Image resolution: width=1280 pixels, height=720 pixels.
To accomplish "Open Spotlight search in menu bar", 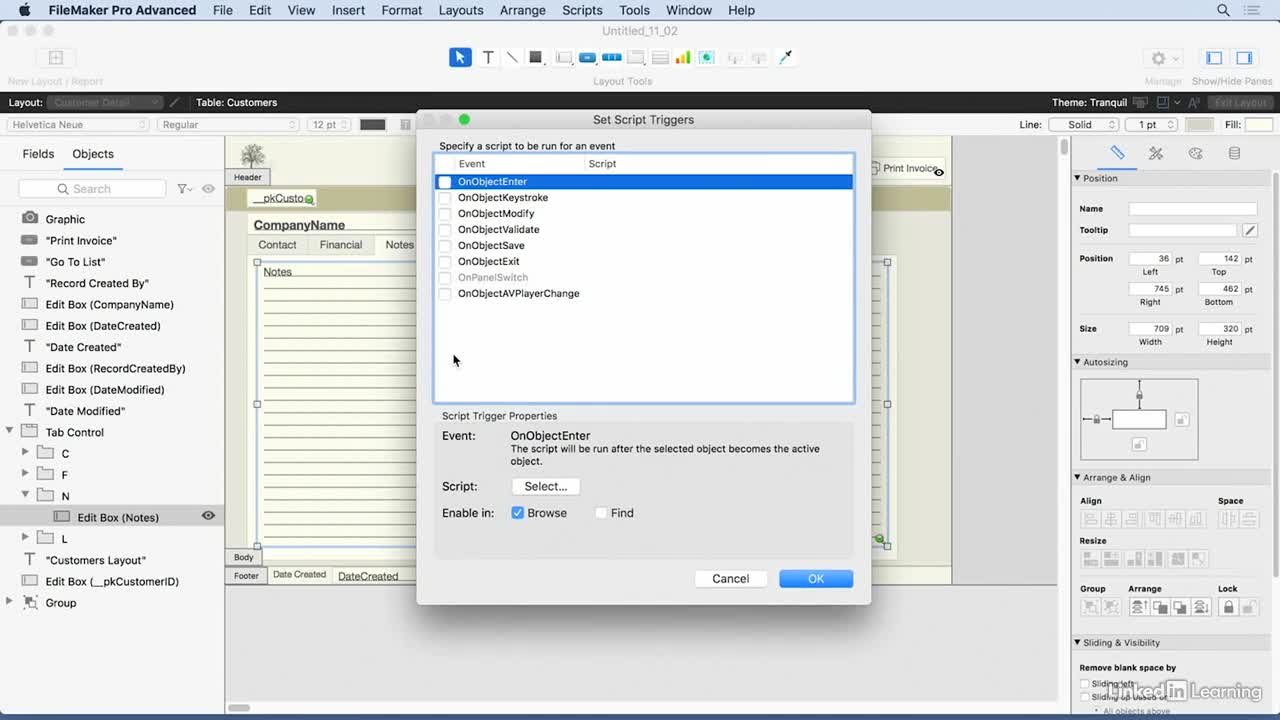I will tap(1223, 10).
